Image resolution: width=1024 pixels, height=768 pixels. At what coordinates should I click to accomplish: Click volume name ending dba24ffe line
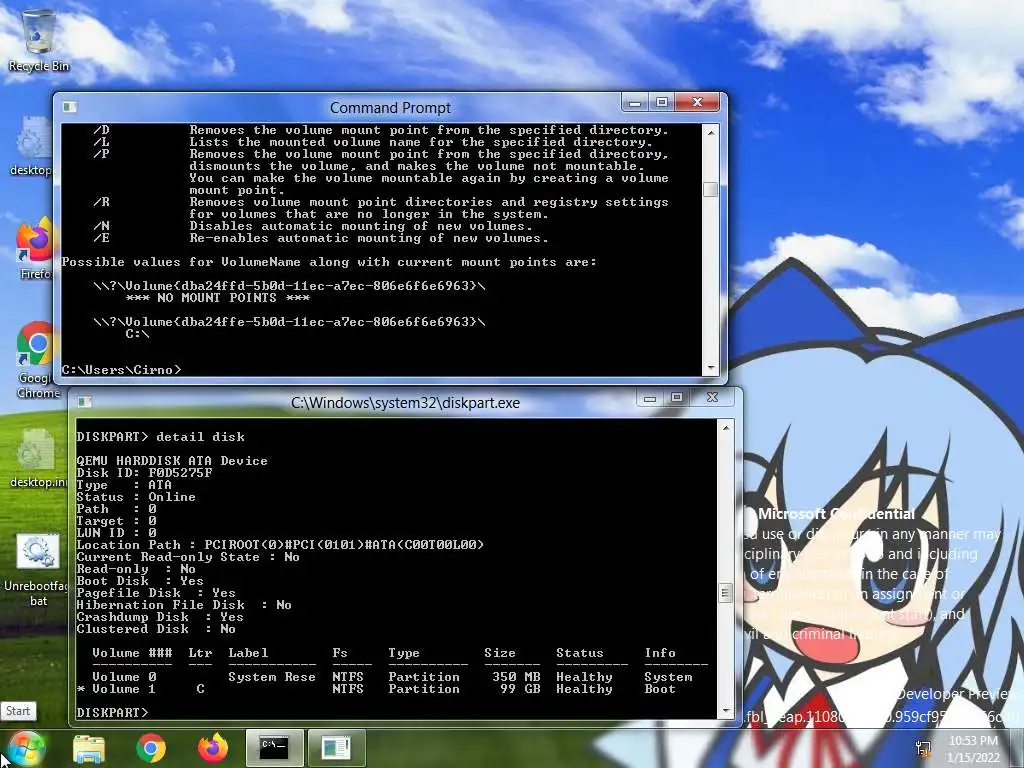tap(289, 322)
